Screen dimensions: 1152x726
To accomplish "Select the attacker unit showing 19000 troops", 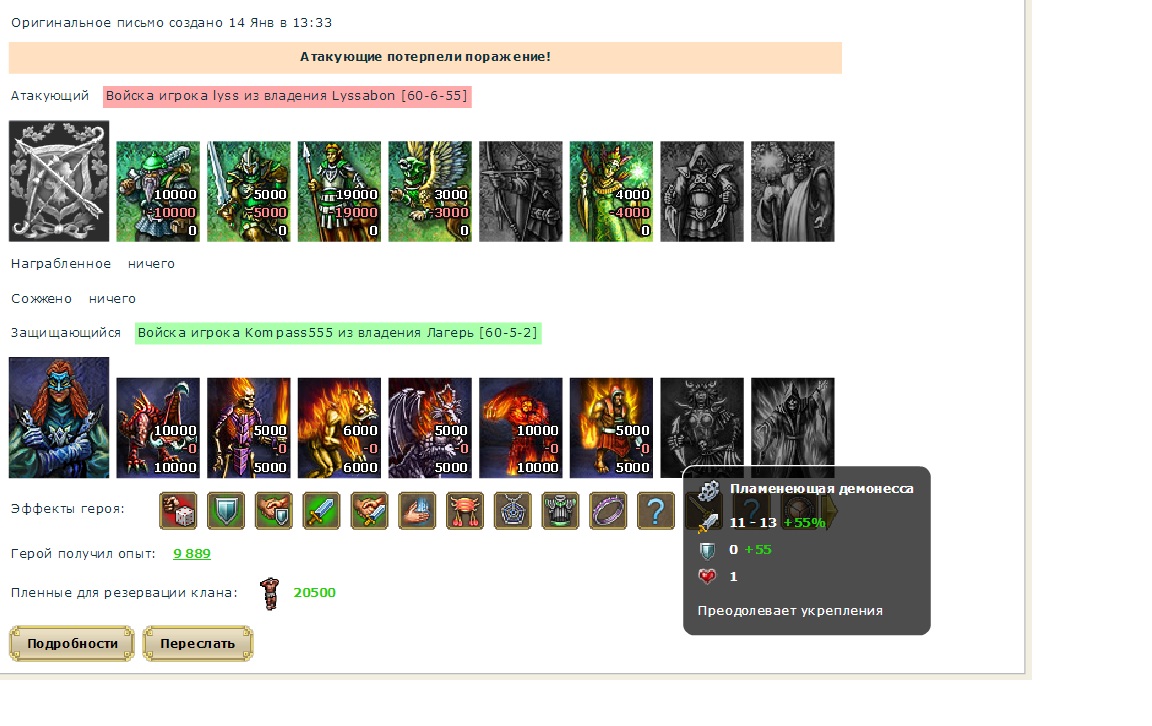I will (339, 191).
